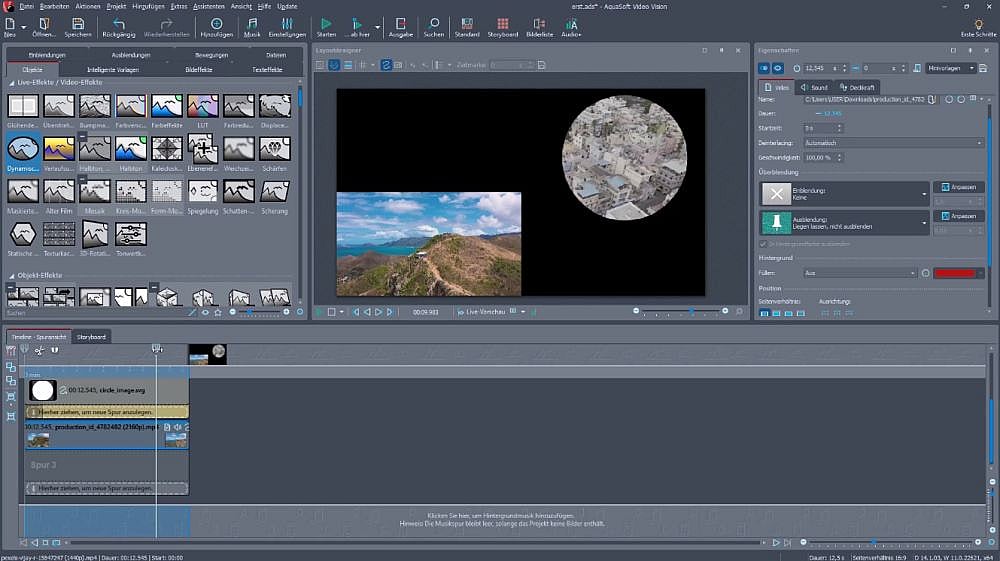Image resolution: width=1000 pixels, height=561 pixels.
Task: Open the Assistenten menu
Action: 207,6
